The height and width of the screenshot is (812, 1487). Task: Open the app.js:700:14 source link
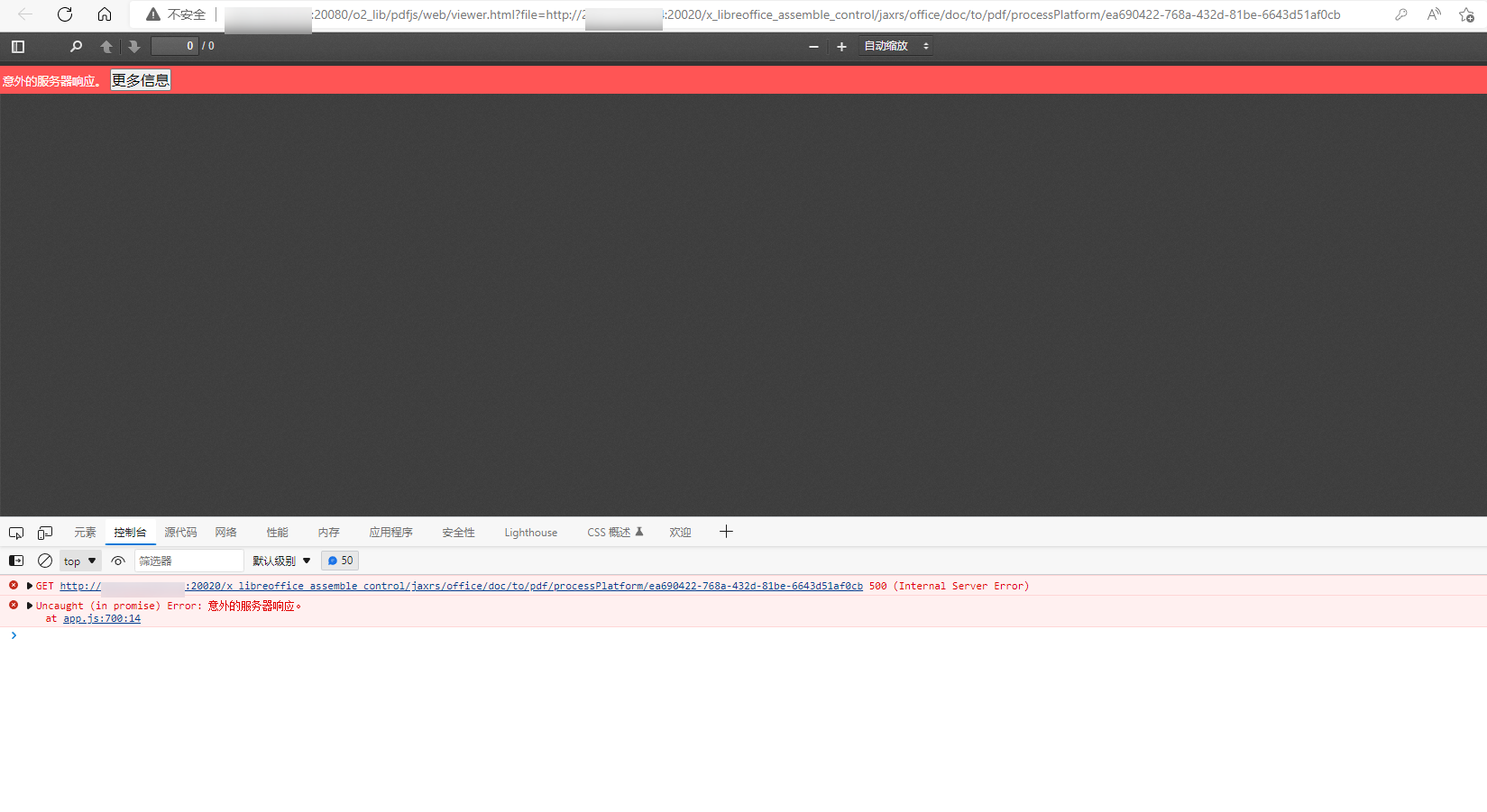(x=102, y=618)
